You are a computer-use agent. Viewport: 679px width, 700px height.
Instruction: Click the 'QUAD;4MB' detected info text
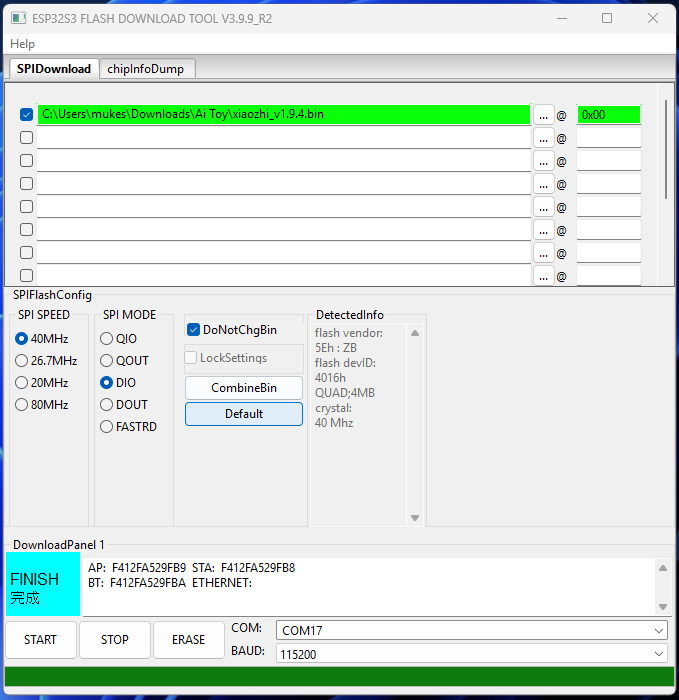(345, 393)
